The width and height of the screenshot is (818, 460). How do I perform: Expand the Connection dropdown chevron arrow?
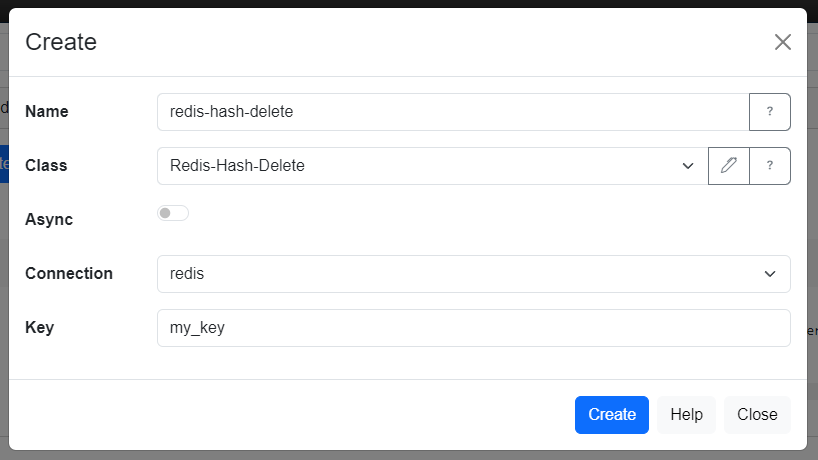click(770, 274)
